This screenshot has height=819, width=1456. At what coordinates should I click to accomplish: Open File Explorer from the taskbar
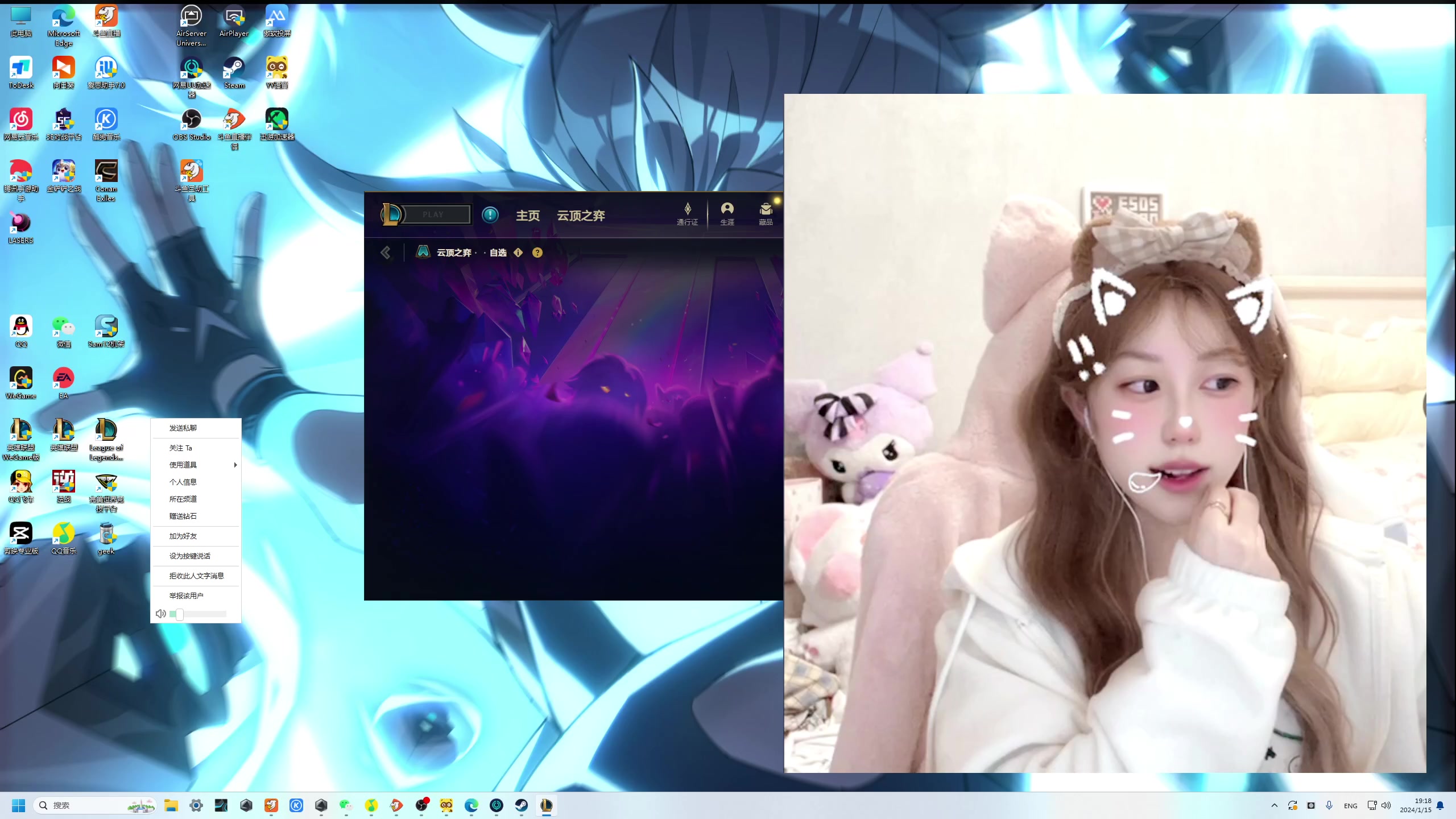tap(171, 805)
